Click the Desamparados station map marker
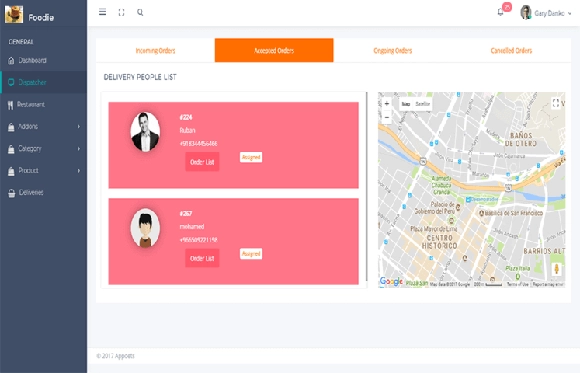The height and width of the screenshot is (373, 580). (x=468, y=199)
